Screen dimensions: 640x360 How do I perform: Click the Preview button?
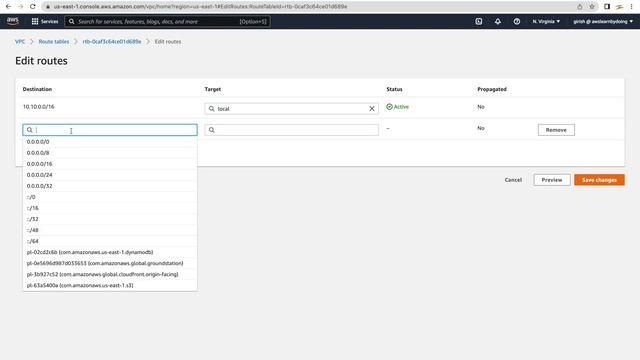click(552, 180)
